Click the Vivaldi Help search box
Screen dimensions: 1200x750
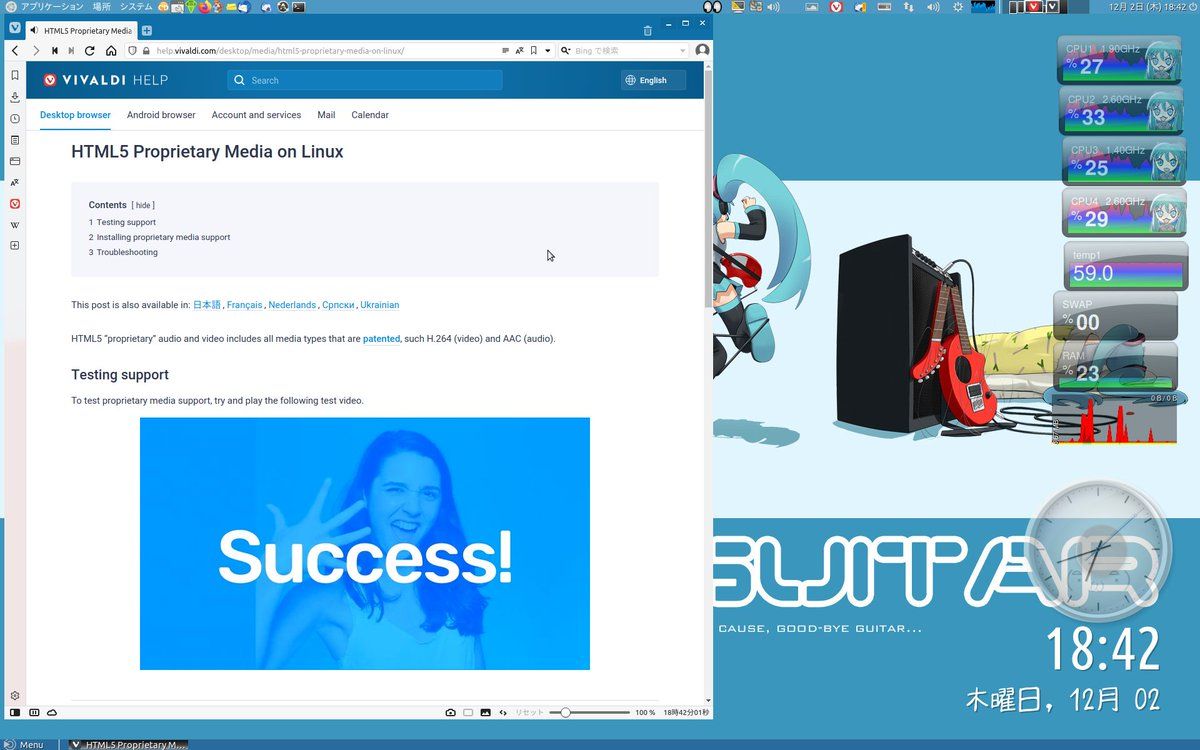click(365, 80)
